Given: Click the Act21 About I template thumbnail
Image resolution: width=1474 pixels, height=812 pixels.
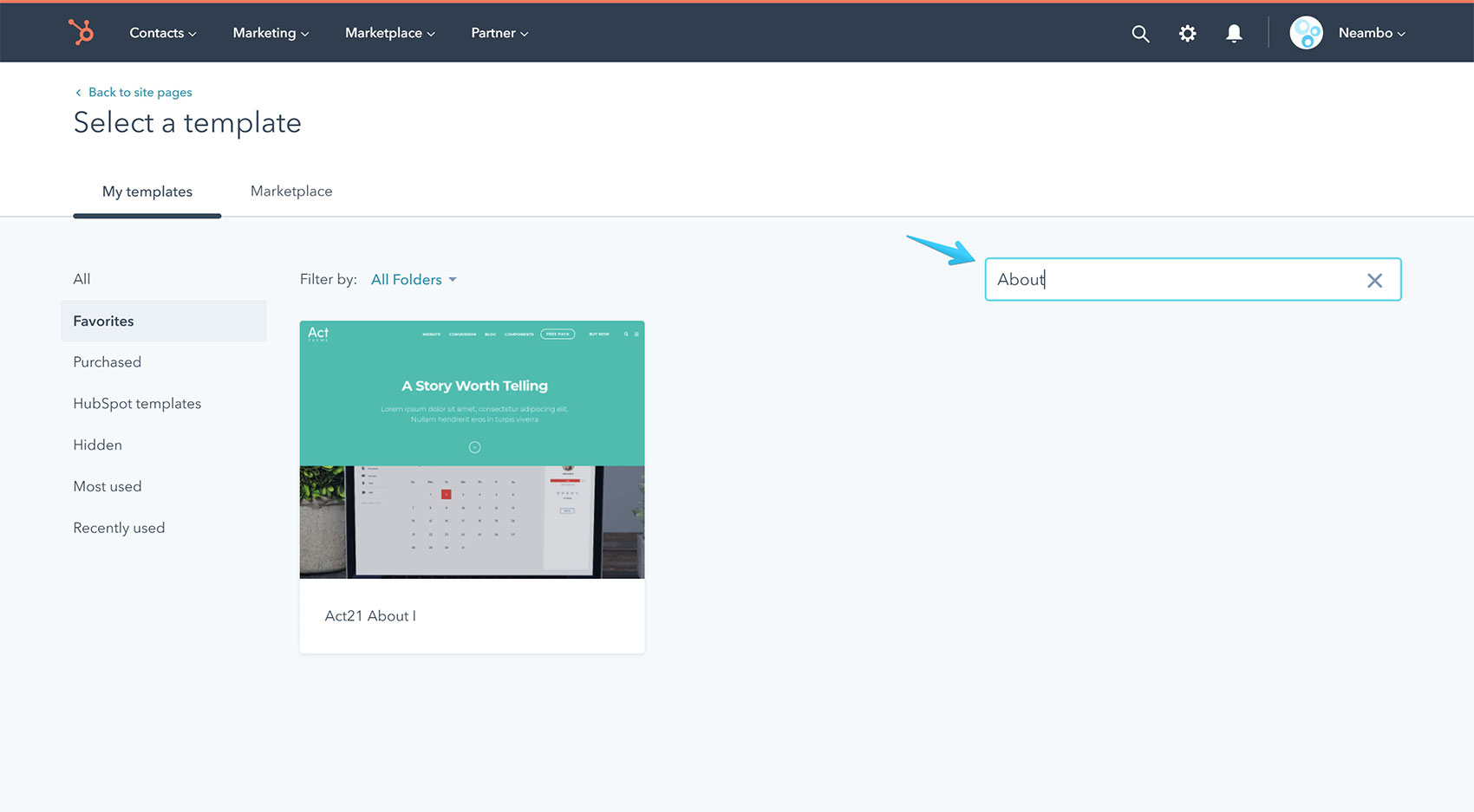Looking at the screenshot, I should point(472,450).
